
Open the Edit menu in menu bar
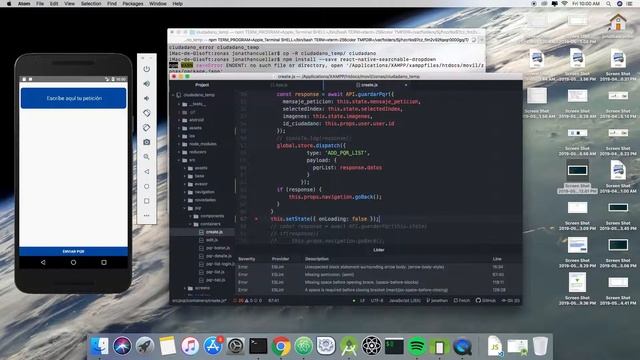54,3
